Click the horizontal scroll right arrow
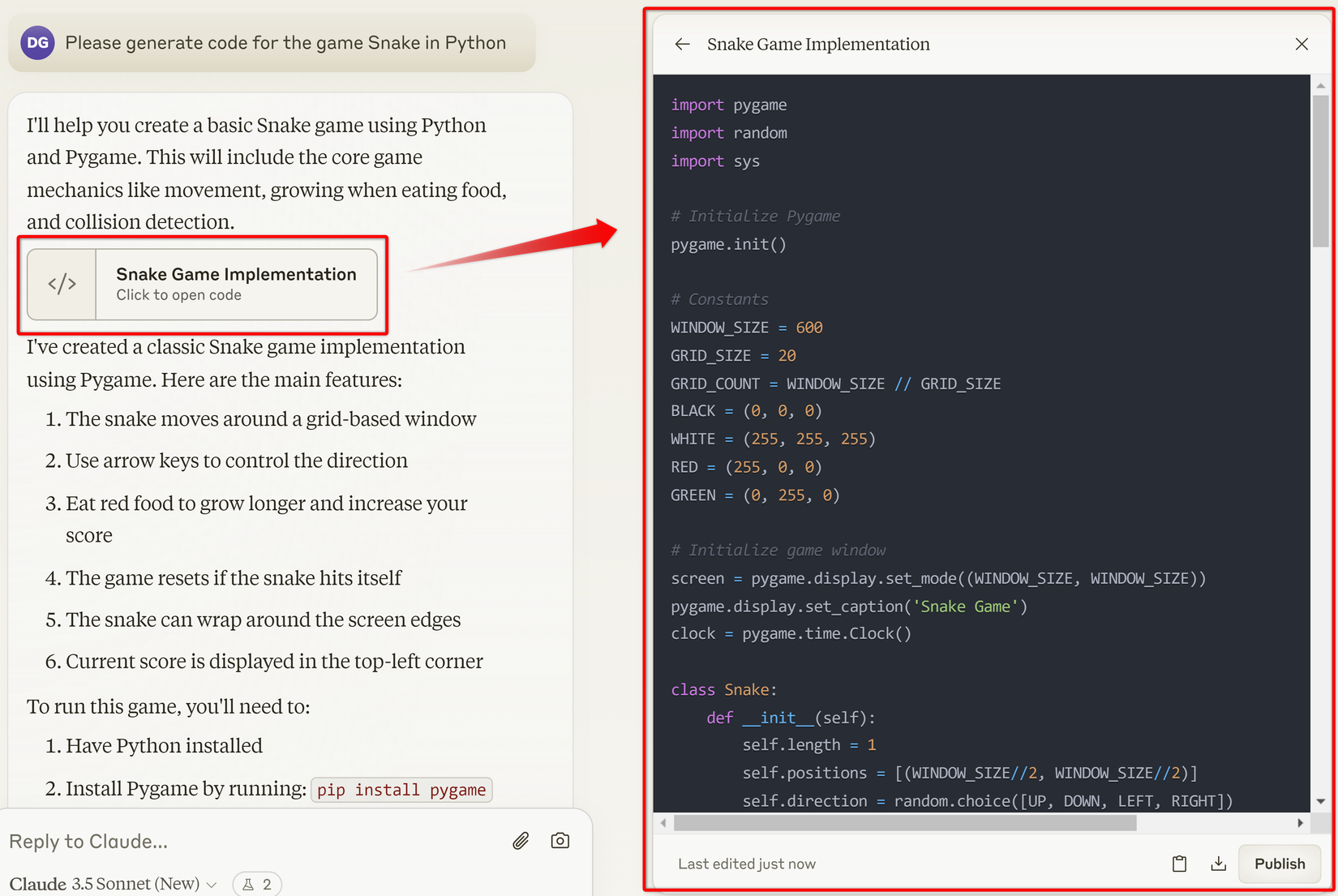The width and height of the screenshot is (1338, 896). pos(1300,823)
